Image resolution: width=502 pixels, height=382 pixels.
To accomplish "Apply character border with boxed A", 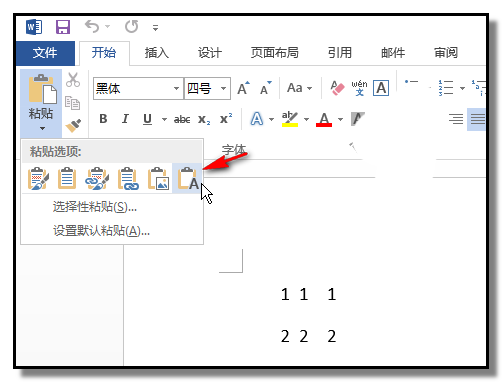I will 381,88.
